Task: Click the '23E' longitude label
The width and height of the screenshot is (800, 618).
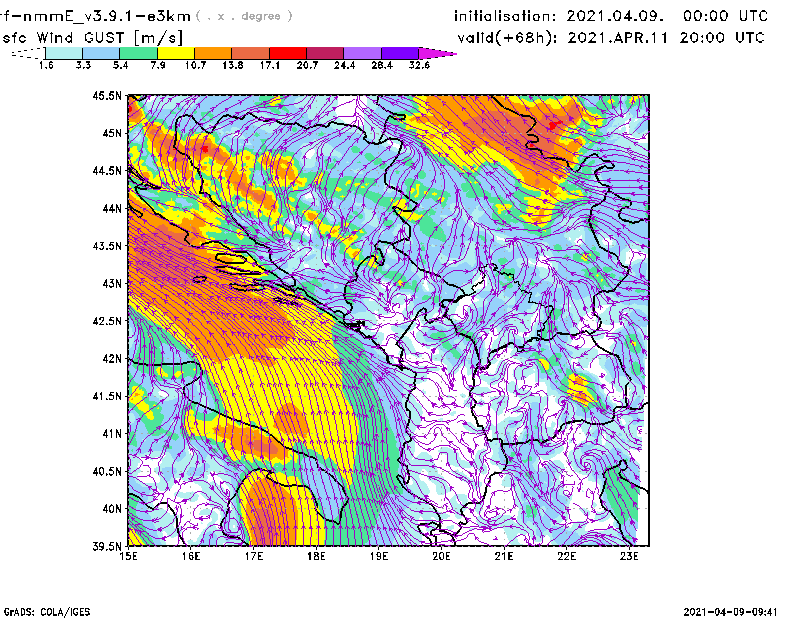Action: click(629, 556)
